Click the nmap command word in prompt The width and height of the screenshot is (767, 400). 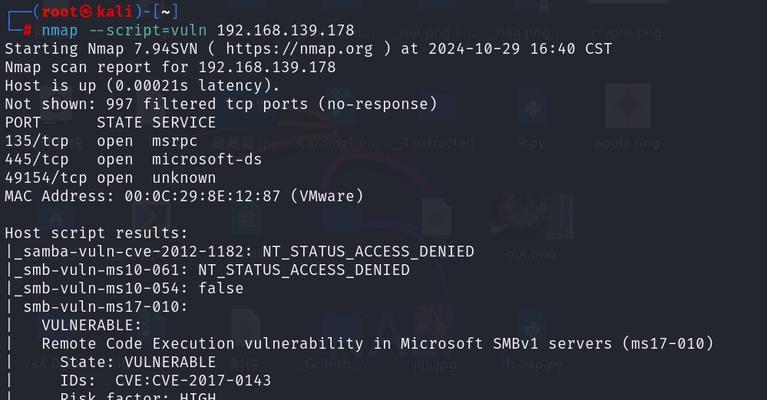[x=59, y=30]
